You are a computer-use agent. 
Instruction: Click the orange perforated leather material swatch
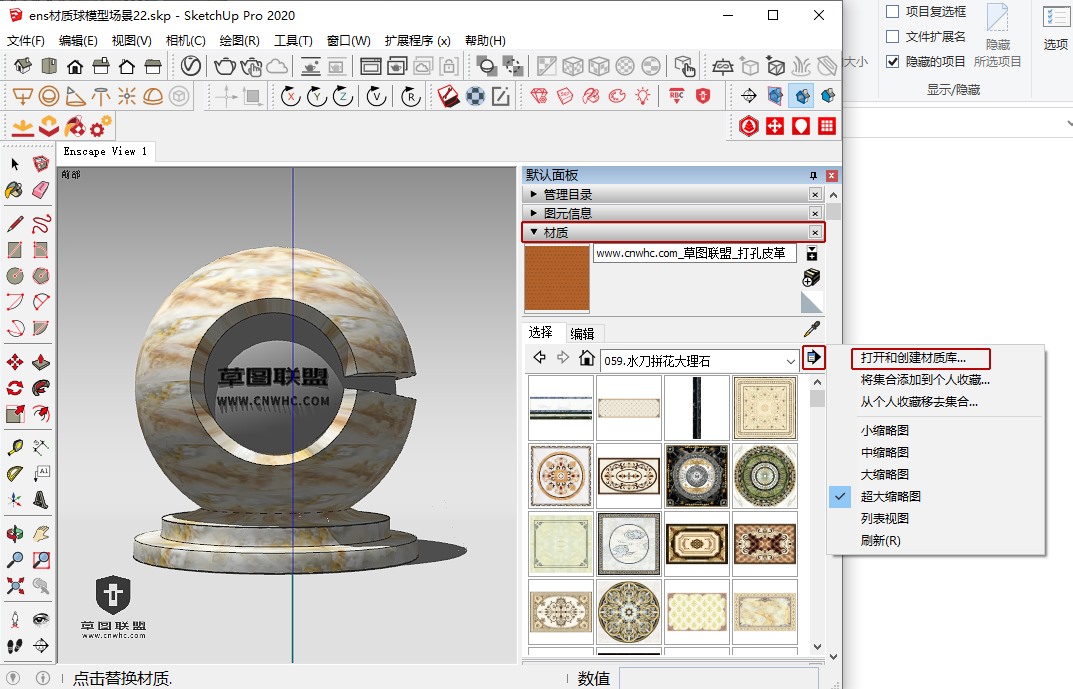[557, 278]
